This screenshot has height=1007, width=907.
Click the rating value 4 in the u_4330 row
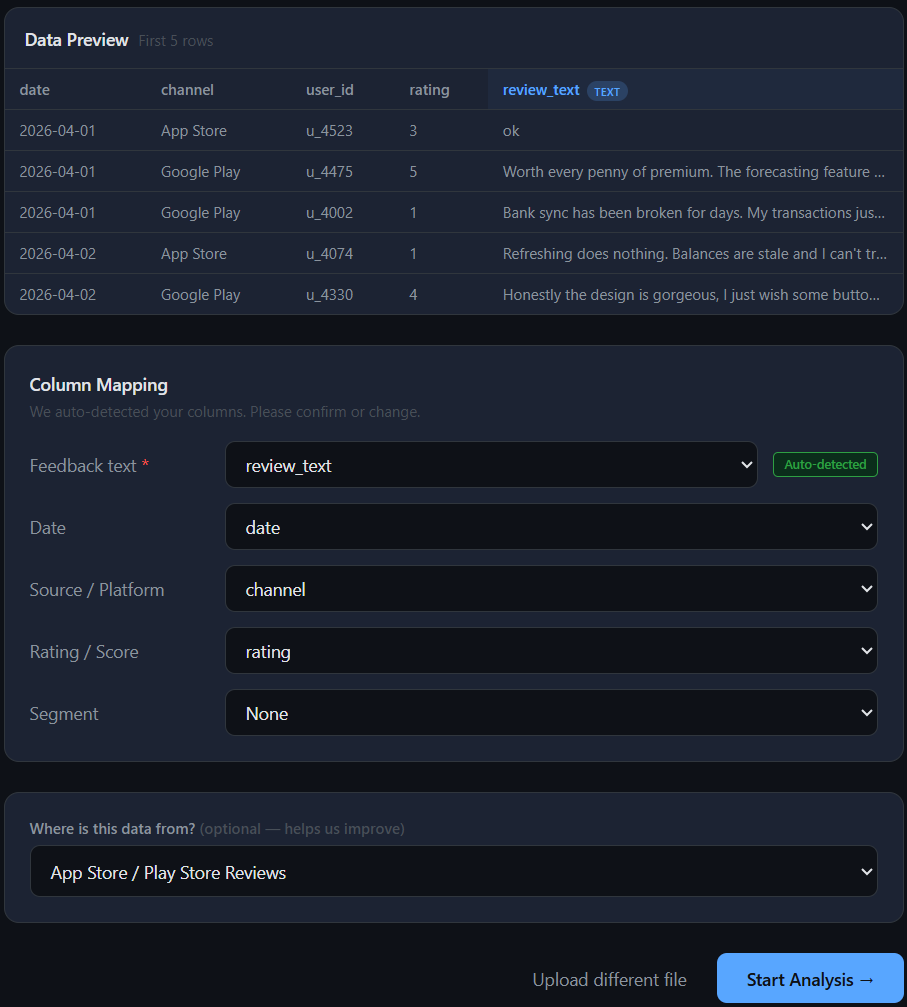coord(413,295)
